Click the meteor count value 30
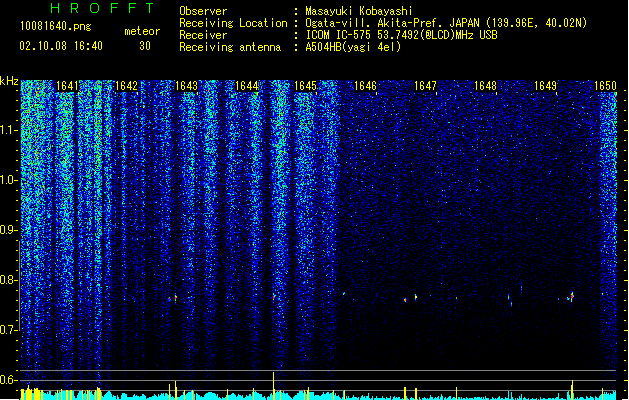The height and width of the screenshot is (400, 629). click(x=145, y=46)
